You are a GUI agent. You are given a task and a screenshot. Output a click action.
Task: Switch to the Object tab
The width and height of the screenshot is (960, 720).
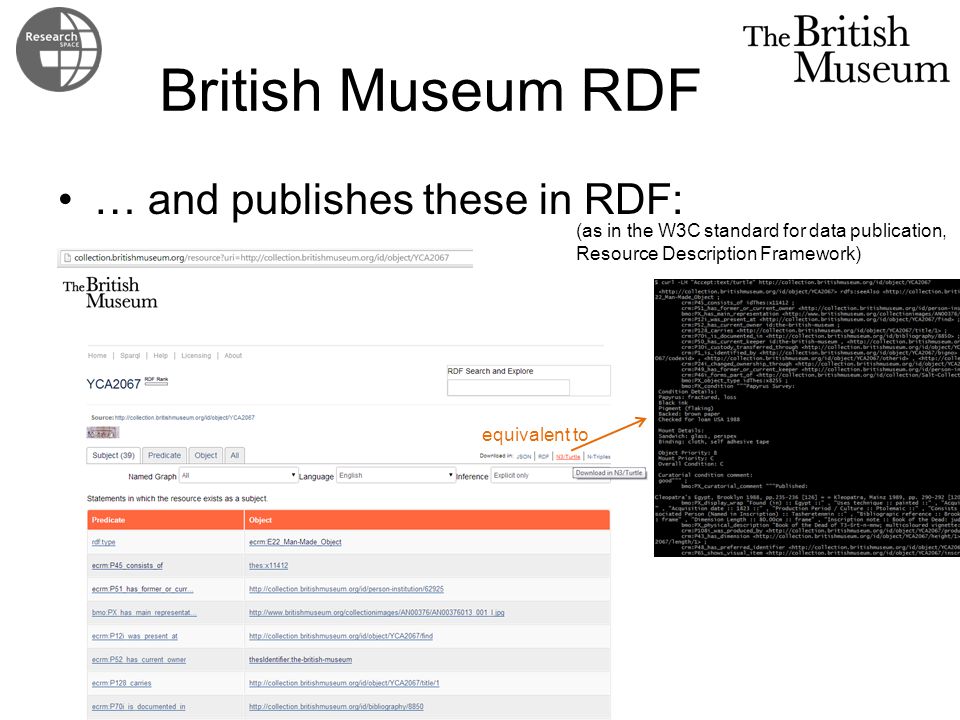click(206, 456)
